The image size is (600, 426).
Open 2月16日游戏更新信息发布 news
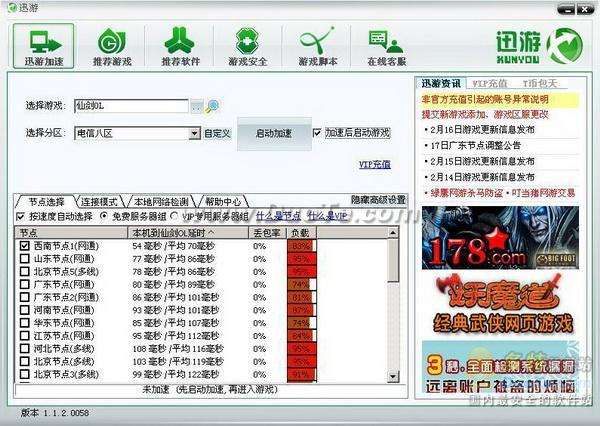point(482,130)
